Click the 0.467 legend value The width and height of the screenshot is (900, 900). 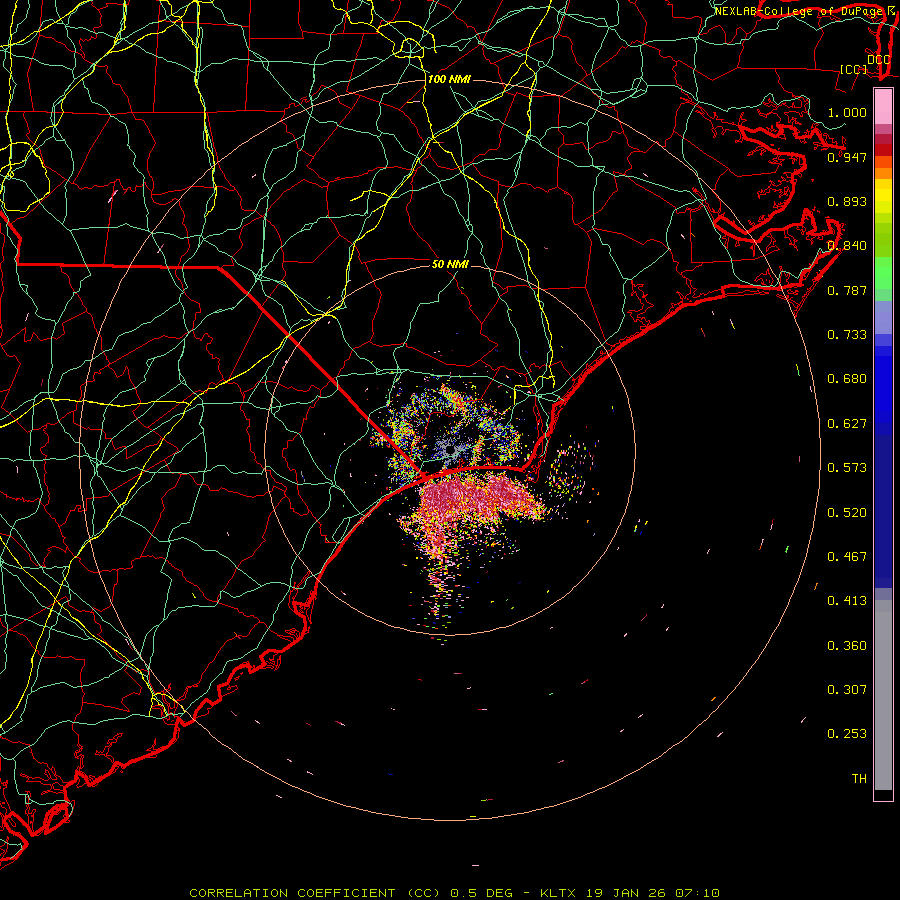click(x=847, y=557)
